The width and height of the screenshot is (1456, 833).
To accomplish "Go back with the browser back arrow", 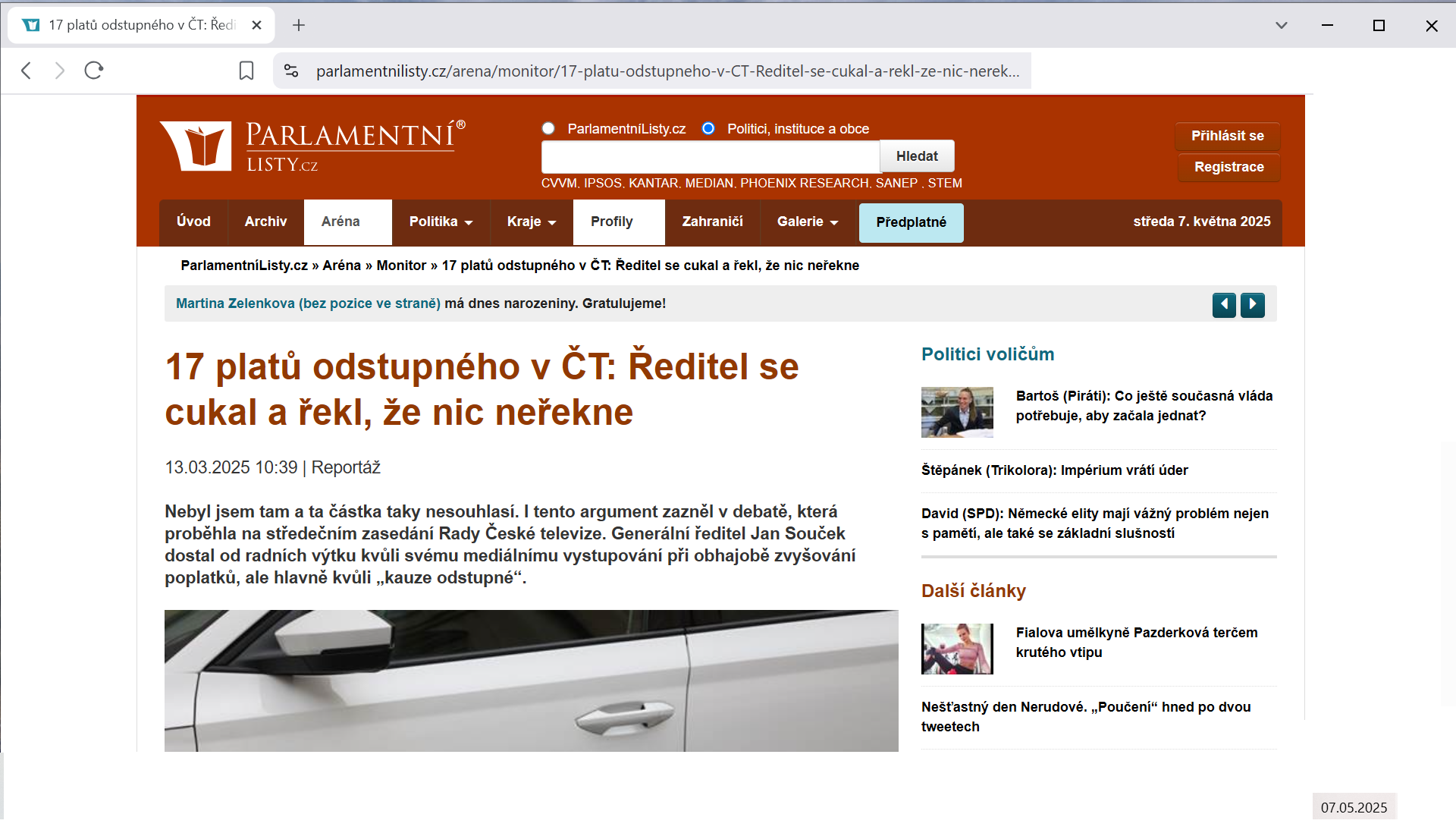I will click(27, 71).
